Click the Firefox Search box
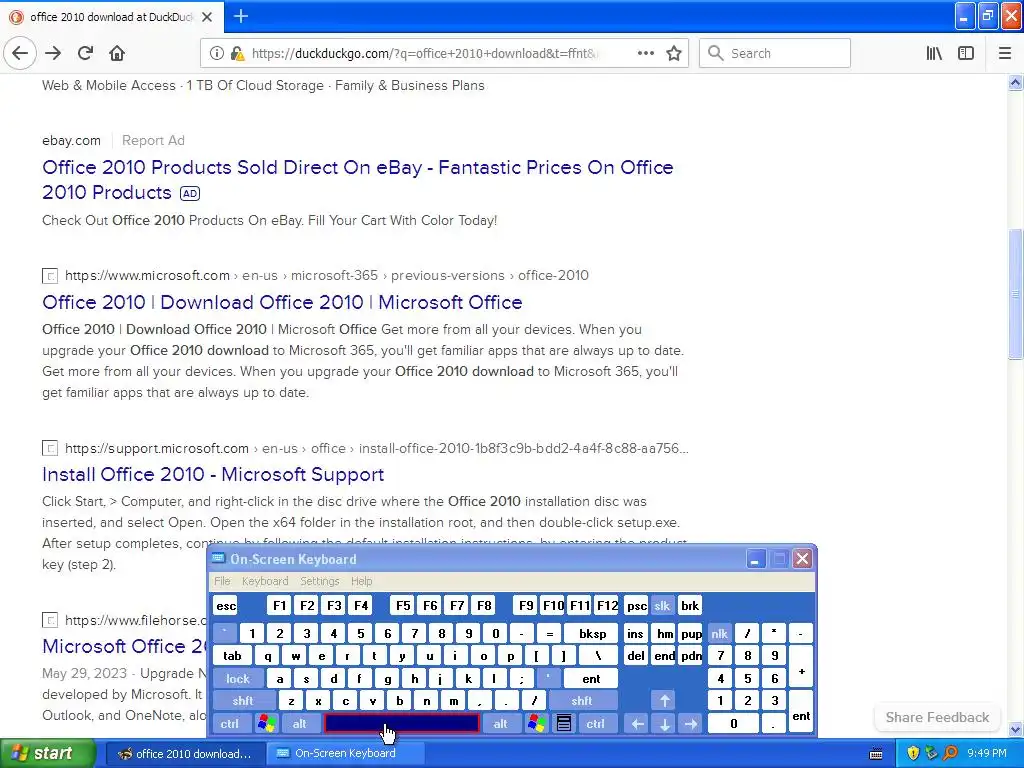 [x=775, y=54]
